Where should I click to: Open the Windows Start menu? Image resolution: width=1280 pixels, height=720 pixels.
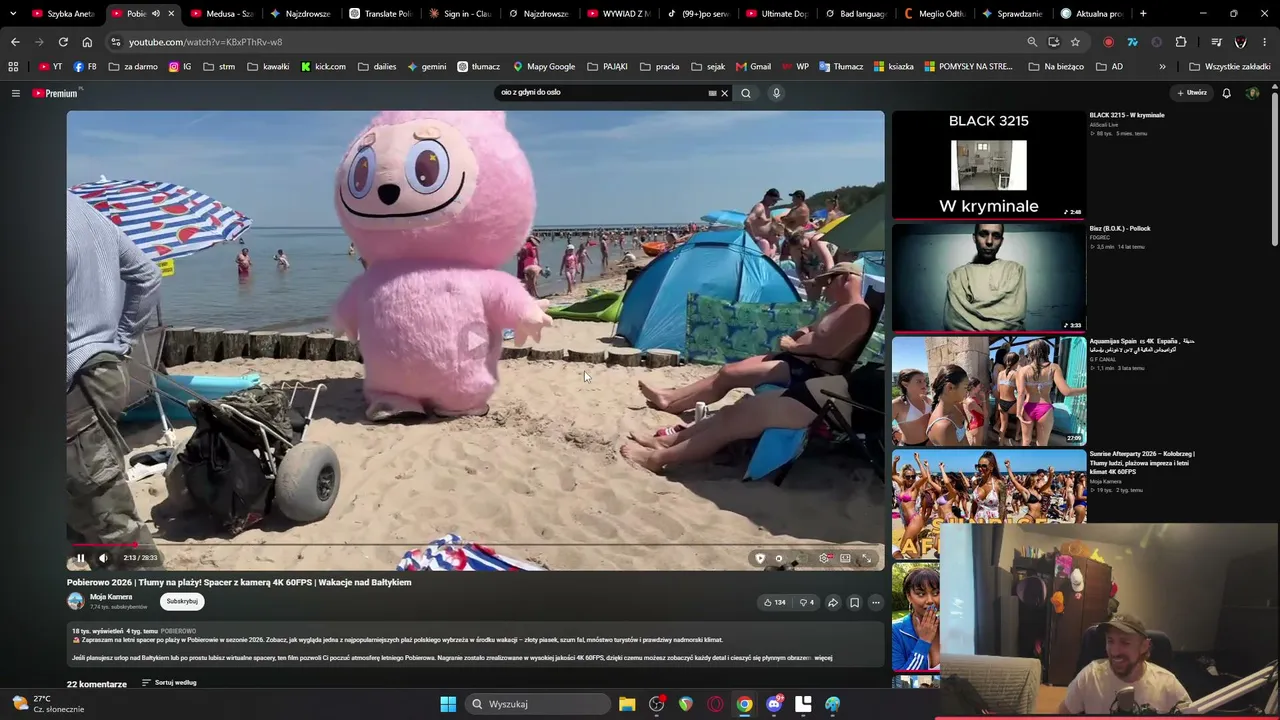pos(448,704)
